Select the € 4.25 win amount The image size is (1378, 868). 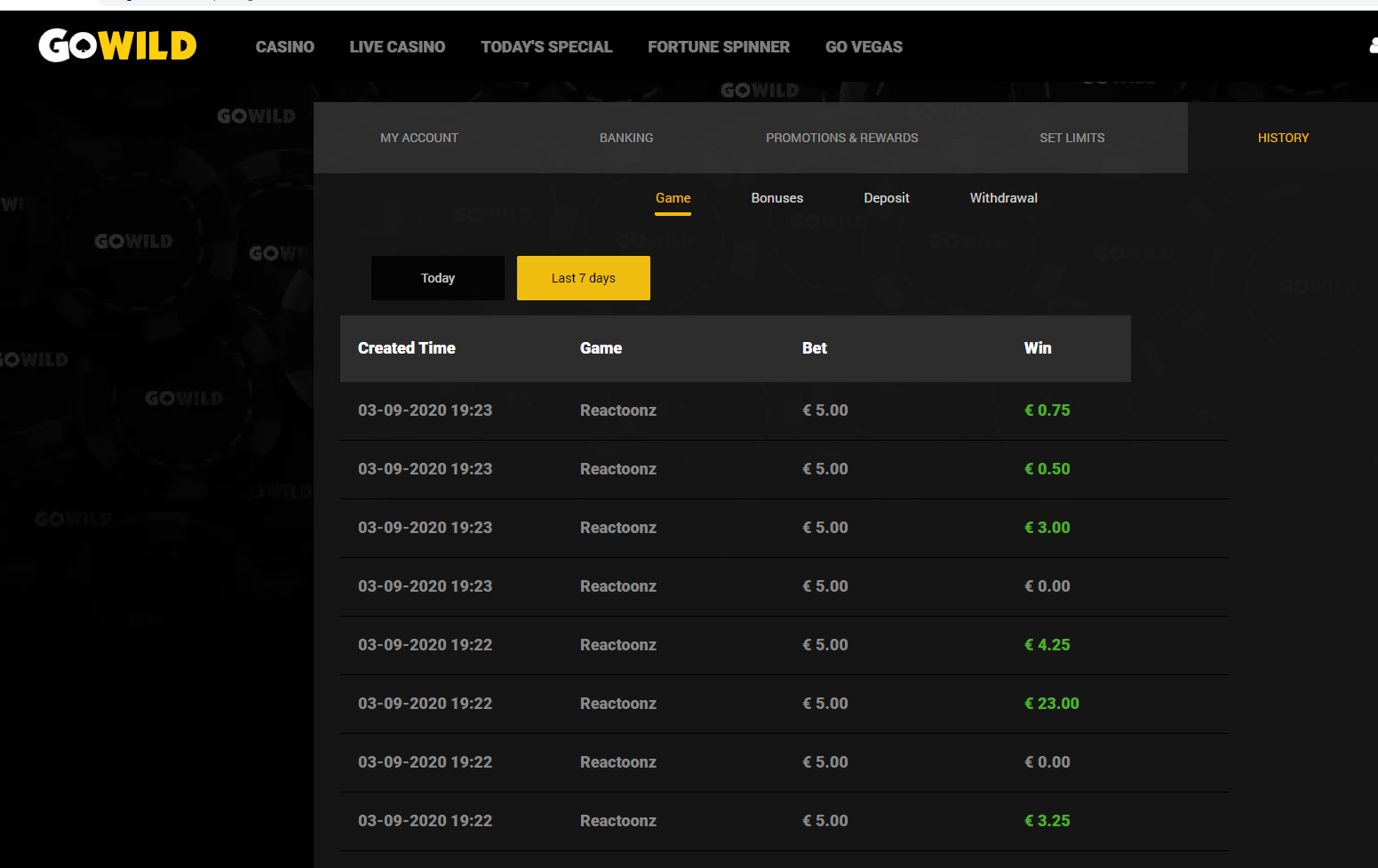(1047, 645)
